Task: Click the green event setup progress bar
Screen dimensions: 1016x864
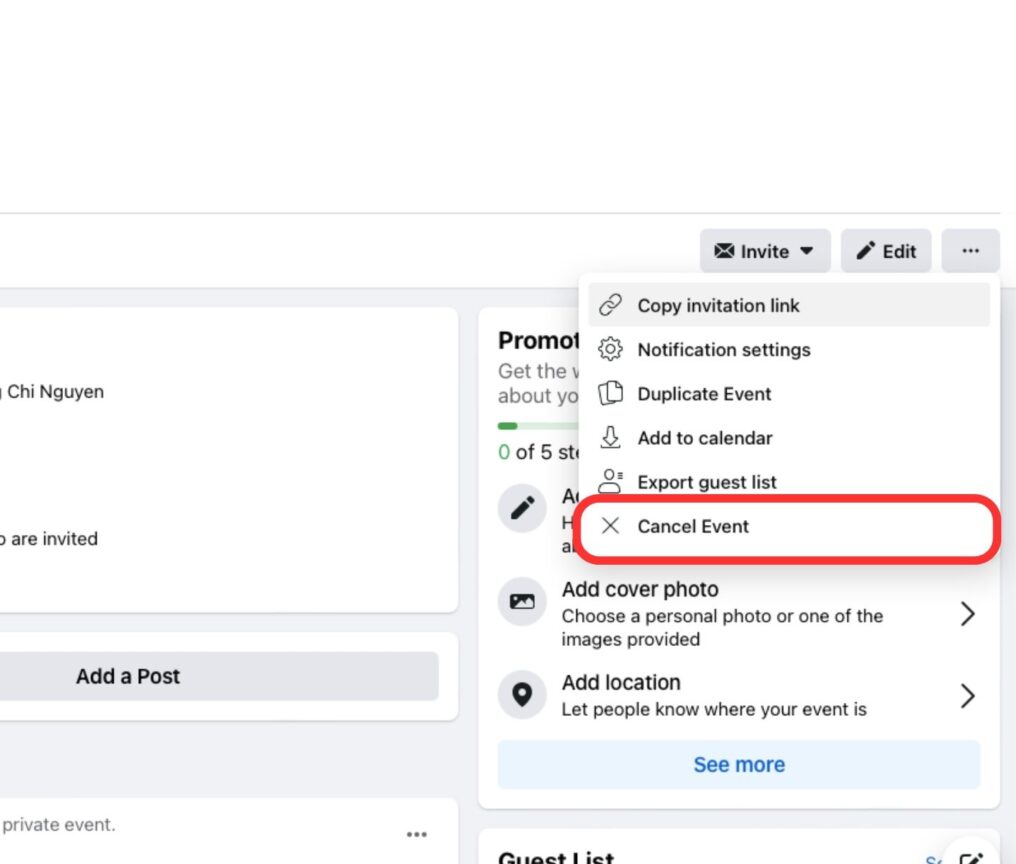Action: [510, 425]
